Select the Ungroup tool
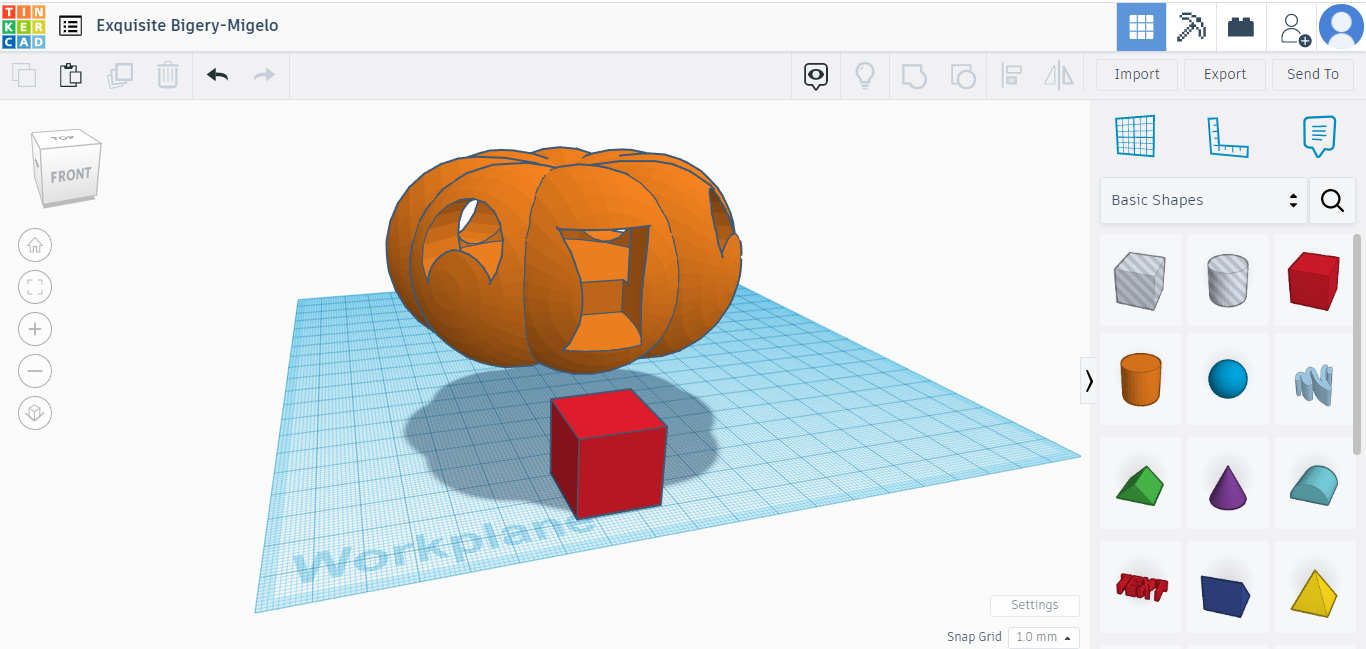The width and height of the screenshot is (1366, 649). pos(962,74)
